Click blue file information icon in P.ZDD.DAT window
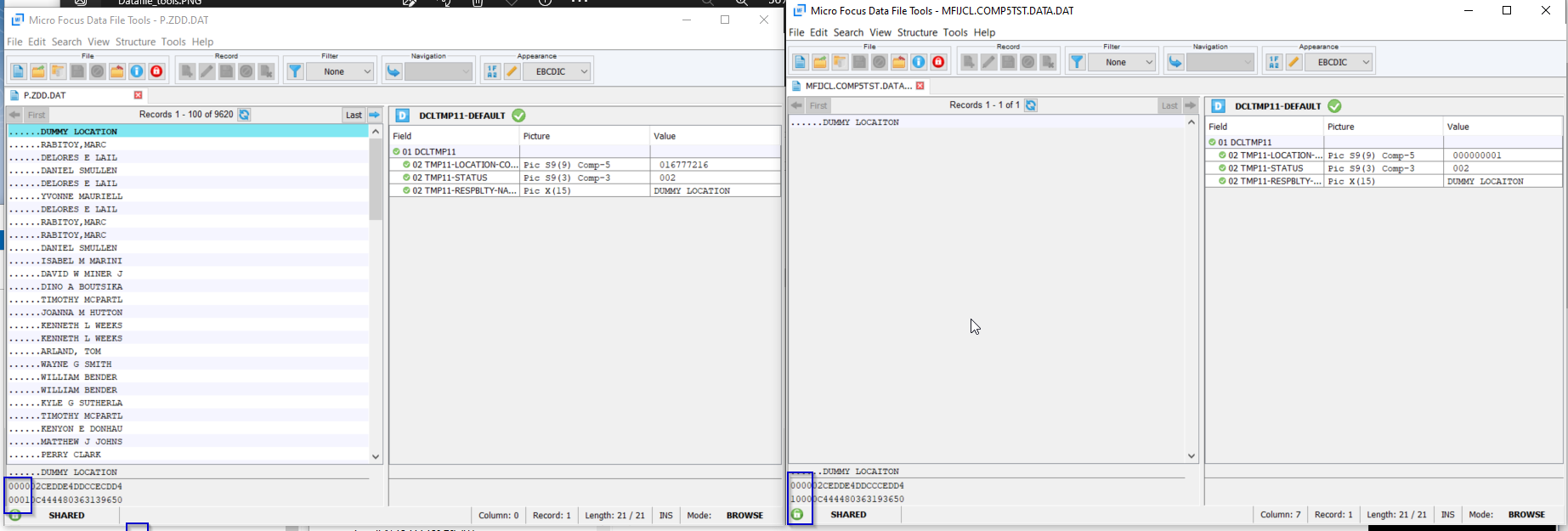The image size is (1568, 531). [x=137, y=72]
